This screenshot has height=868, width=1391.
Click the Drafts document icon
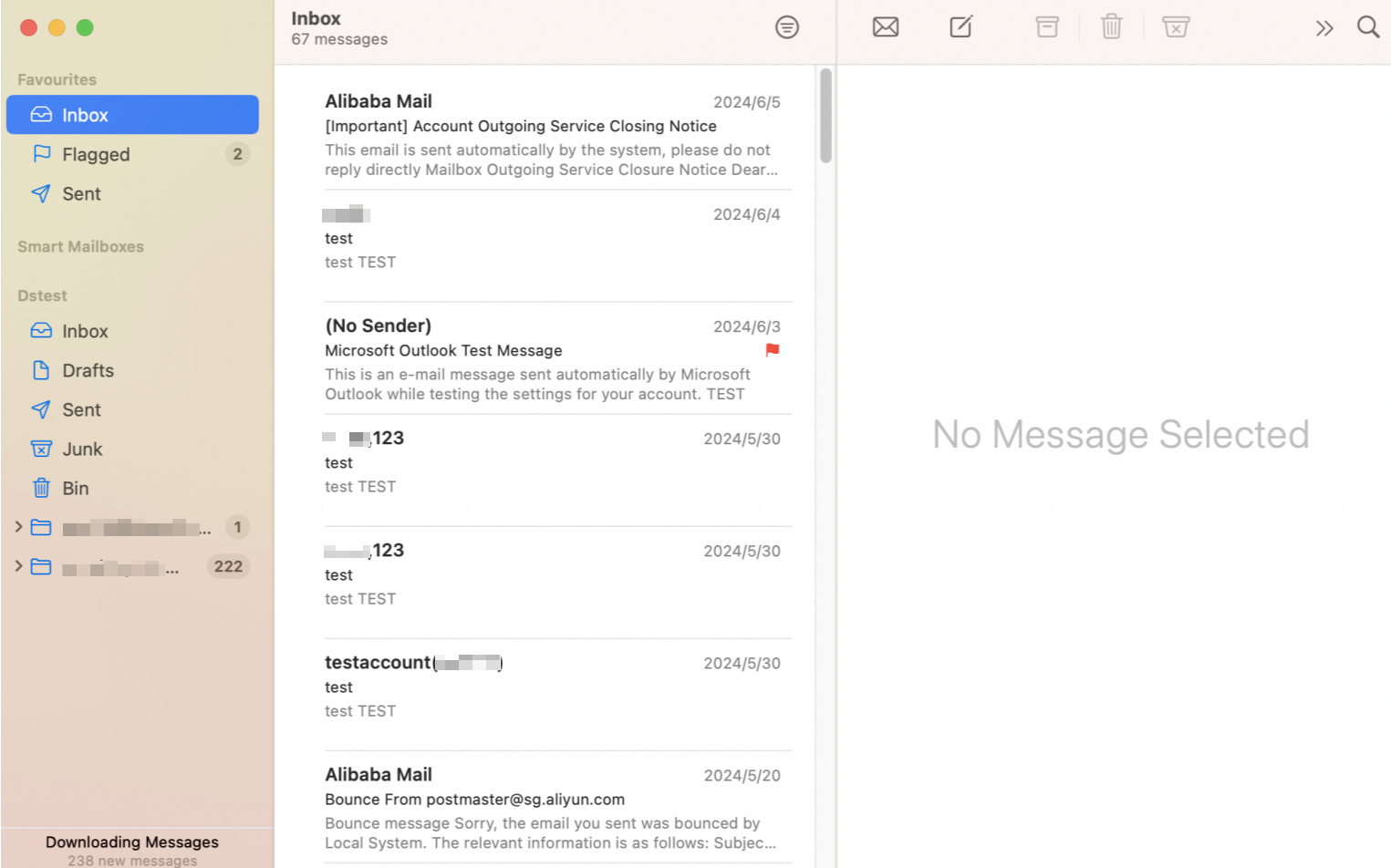point(41,370)
